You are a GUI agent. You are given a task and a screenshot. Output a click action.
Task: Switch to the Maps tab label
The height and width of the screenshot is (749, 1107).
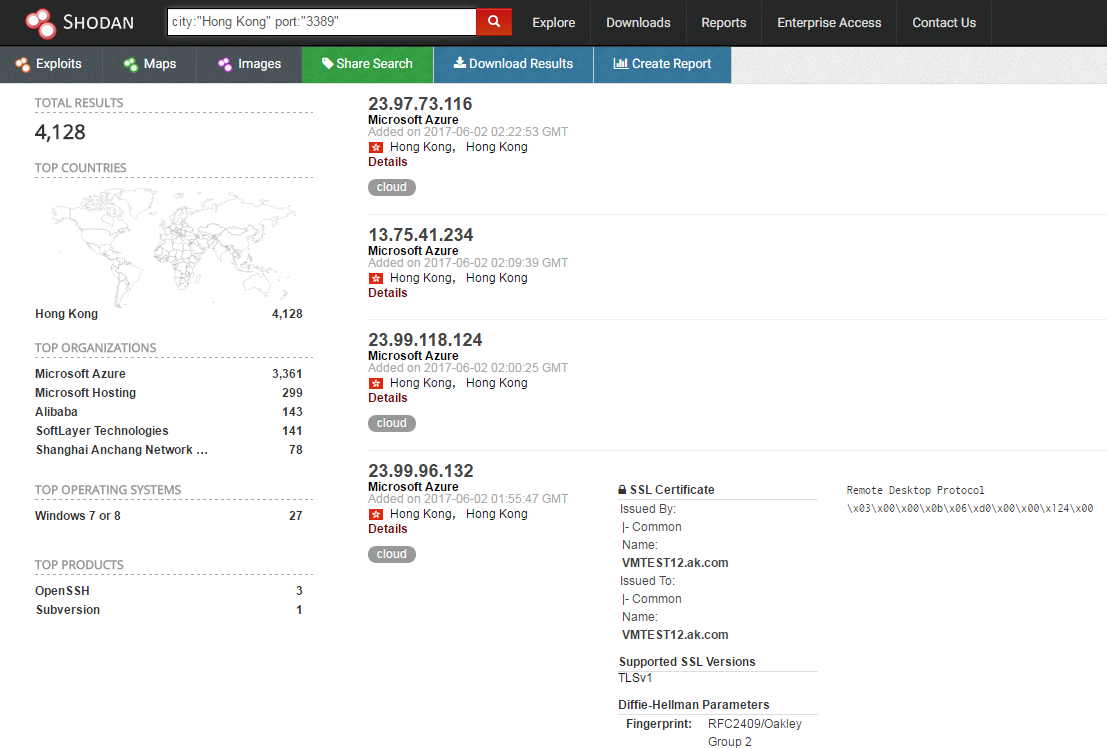(x=160, y=64)
